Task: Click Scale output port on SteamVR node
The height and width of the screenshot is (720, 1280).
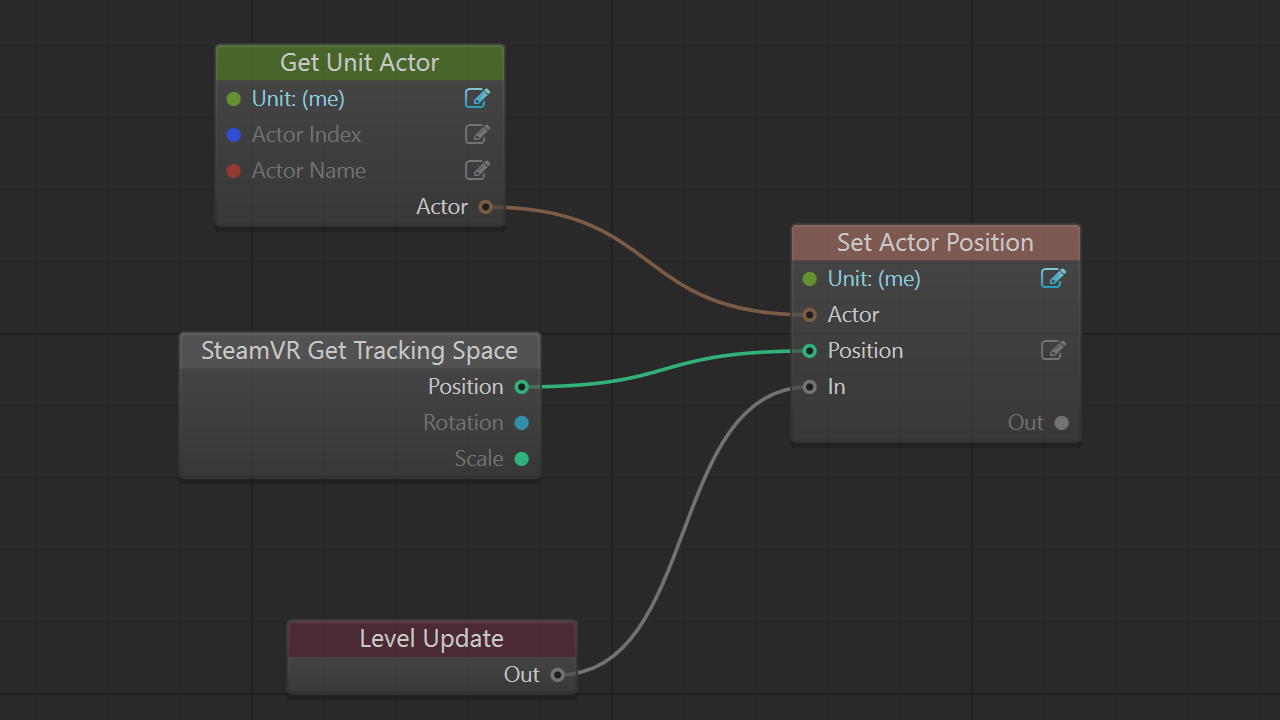Action: (x=521, y=459)
